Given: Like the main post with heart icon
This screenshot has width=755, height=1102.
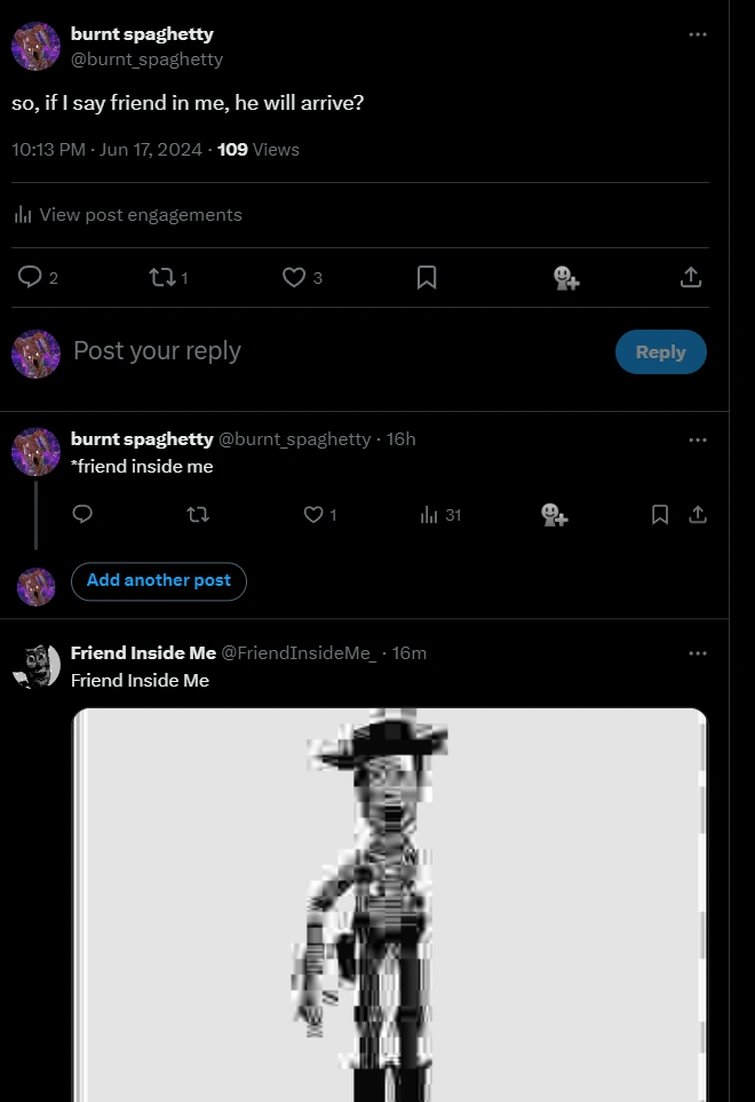Looking at the screenshot, I should 293,277.
